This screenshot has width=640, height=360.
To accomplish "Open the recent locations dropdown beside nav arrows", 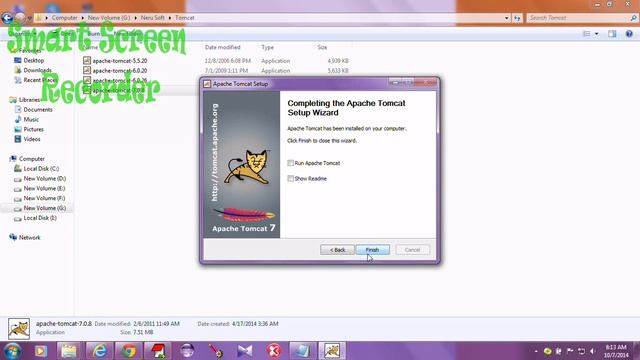I will point(29,18).
